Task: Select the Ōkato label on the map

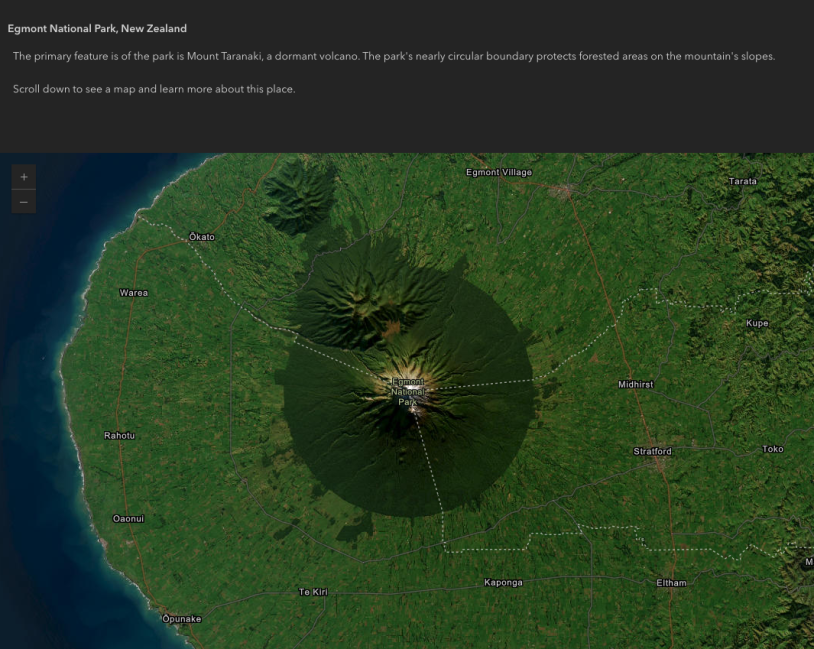Action: [202, 237]
